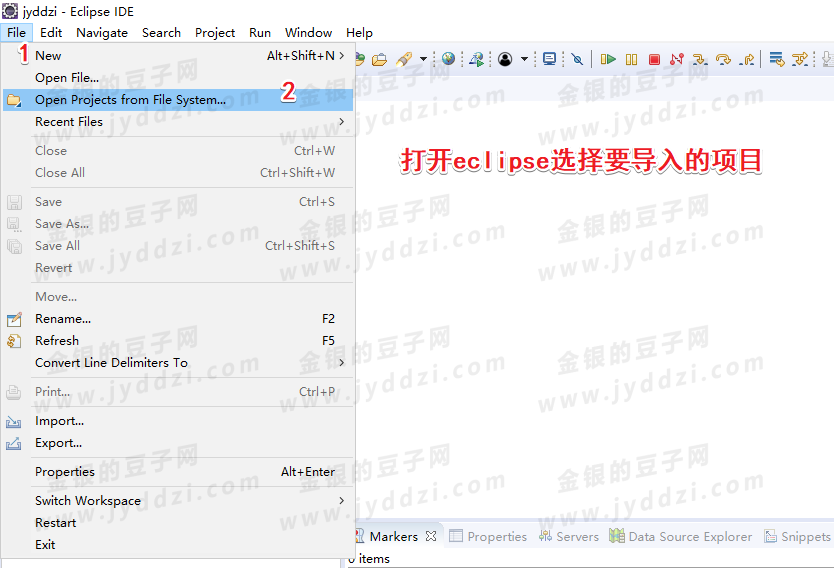This screenshot has width=834, height=568.
Task: Switch to the Snippets tab
Action: pyautogui.click(x=797, y=537)
